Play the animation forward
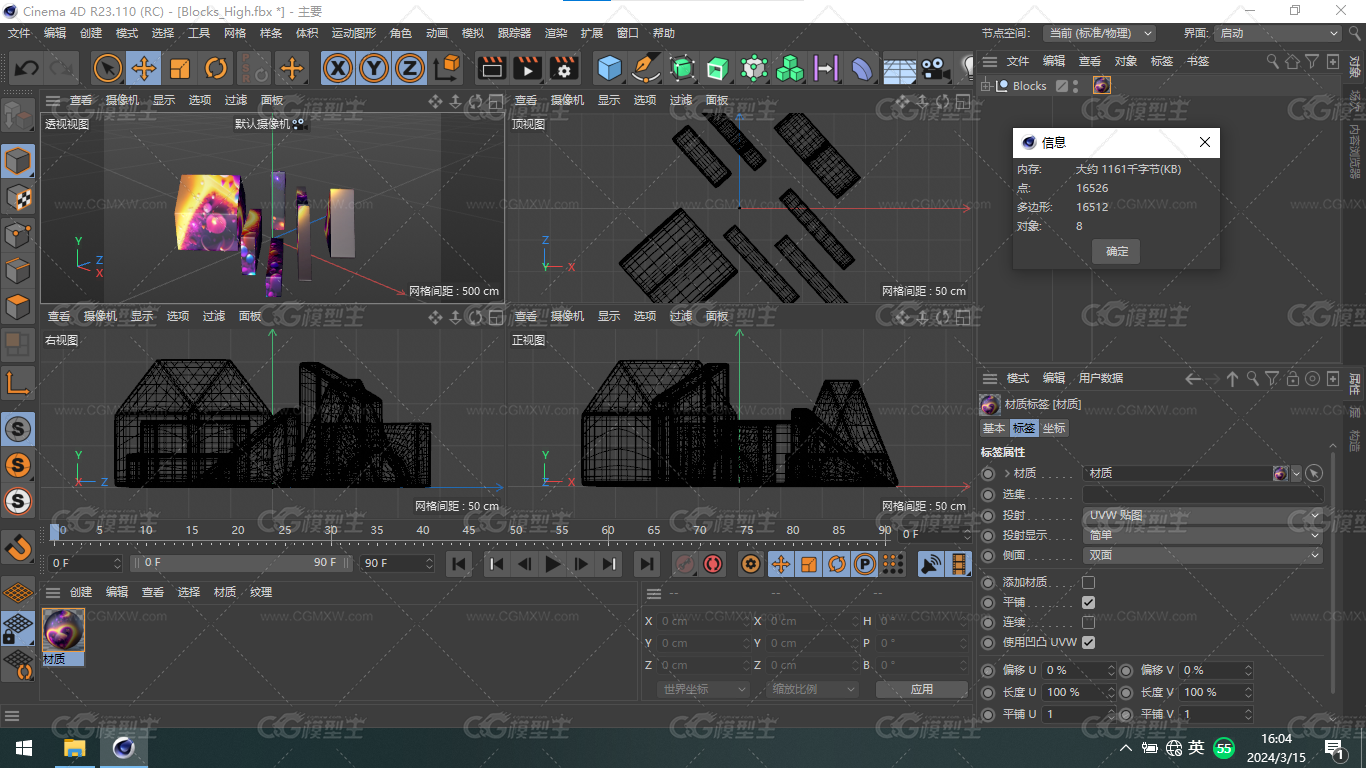Image resolution: width=1366 pixels, height=768 pixels. coord(552,564)
